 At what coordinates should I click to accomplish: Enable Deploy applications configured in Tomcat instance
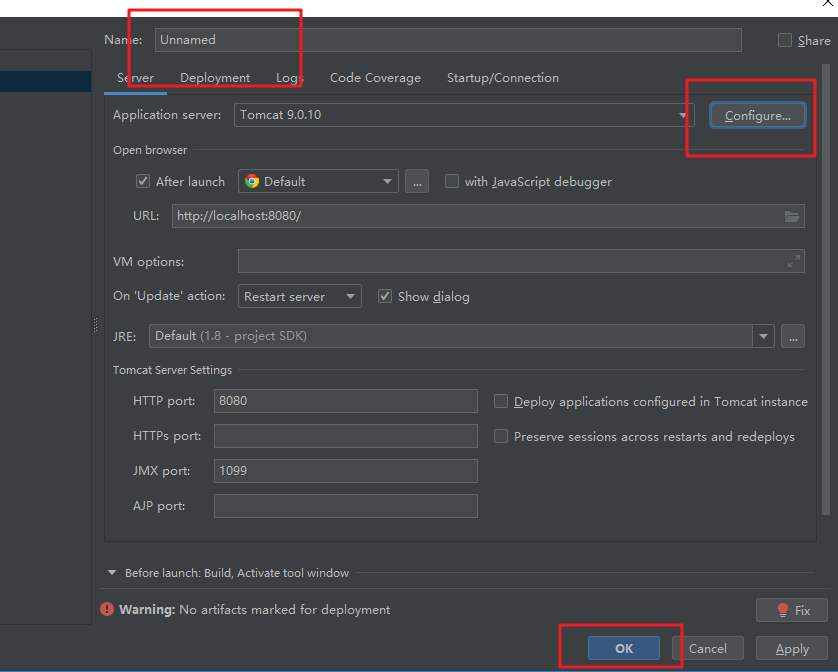click(x=501, y=401)
